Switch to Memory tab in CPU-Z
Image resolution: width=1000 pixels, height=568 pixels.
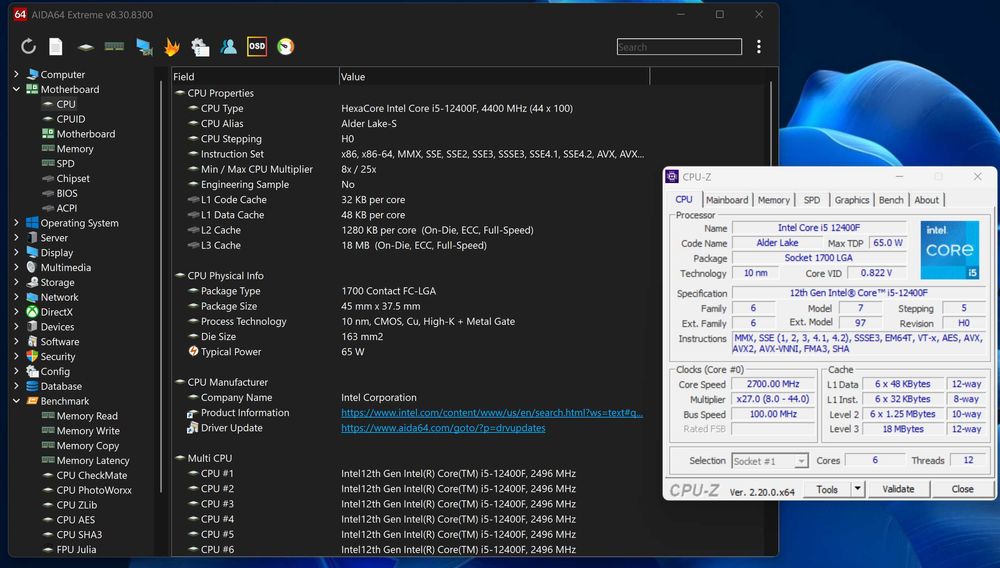774,200
